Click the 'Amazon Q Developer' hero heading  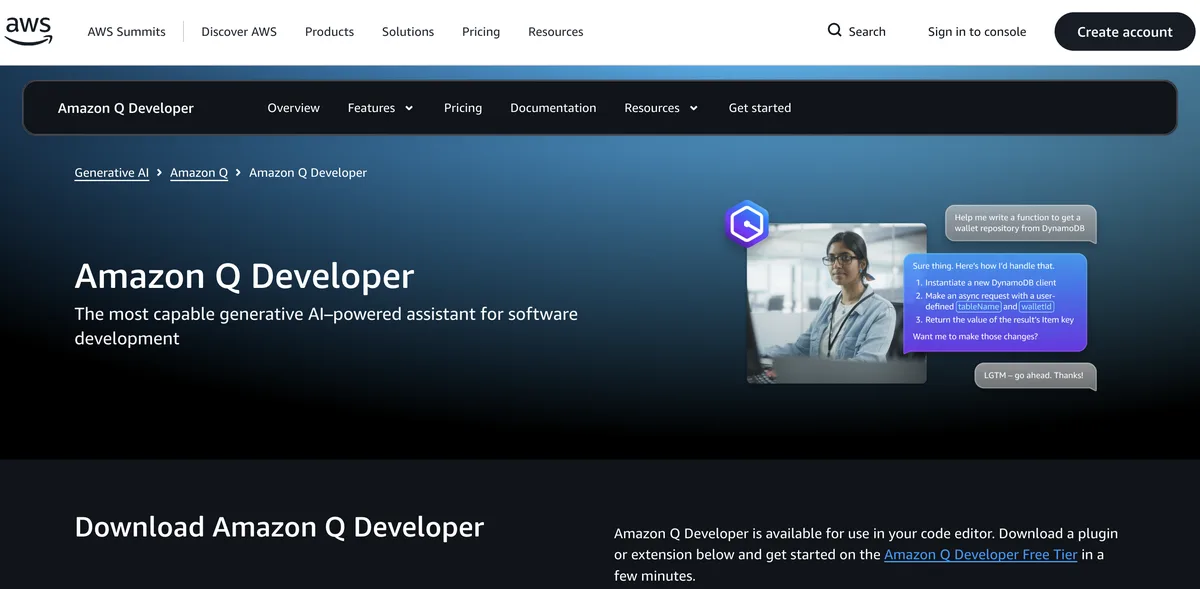(x=244, y=276)
